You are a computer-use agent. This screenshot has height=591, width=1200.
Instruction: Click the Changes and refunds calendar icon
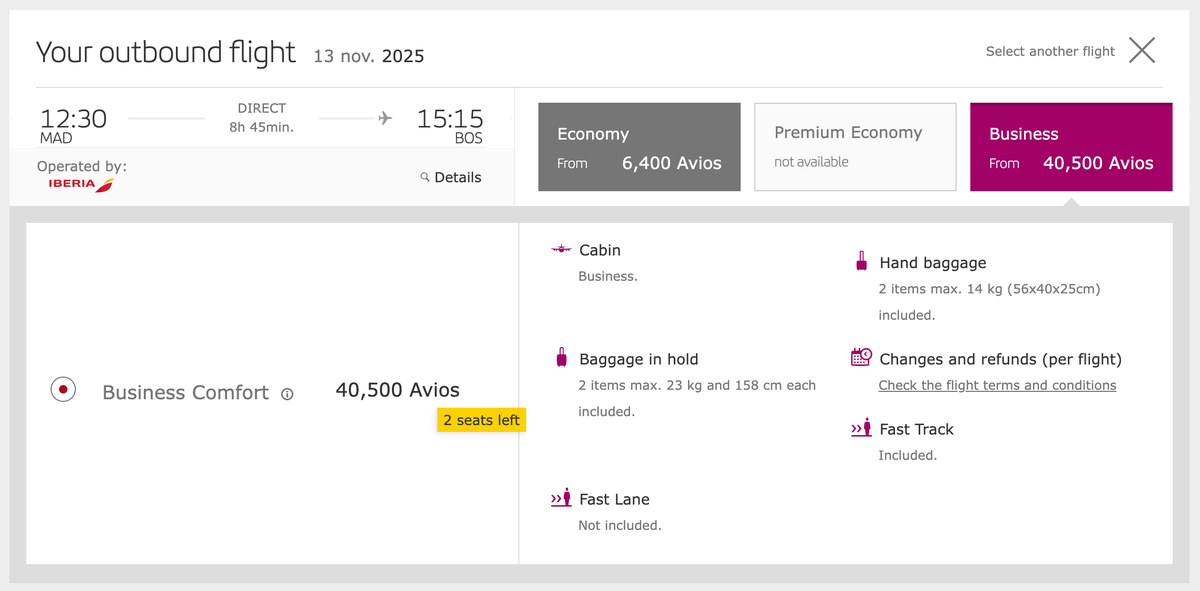861,356
